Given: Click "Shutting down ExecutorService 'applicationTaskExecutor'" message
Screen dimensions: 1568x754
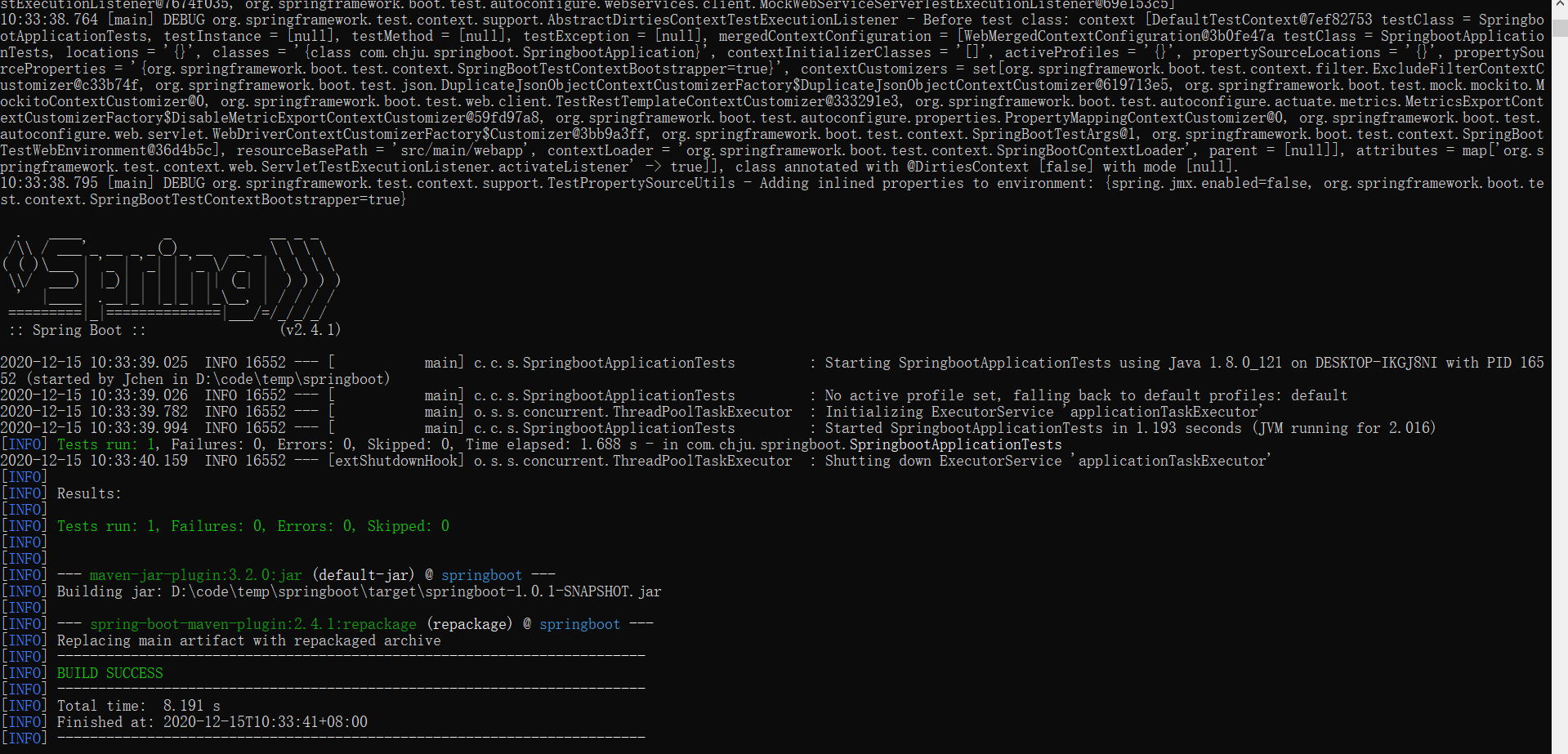Looking at the screenshot, I should click(x=1048, y=461).
